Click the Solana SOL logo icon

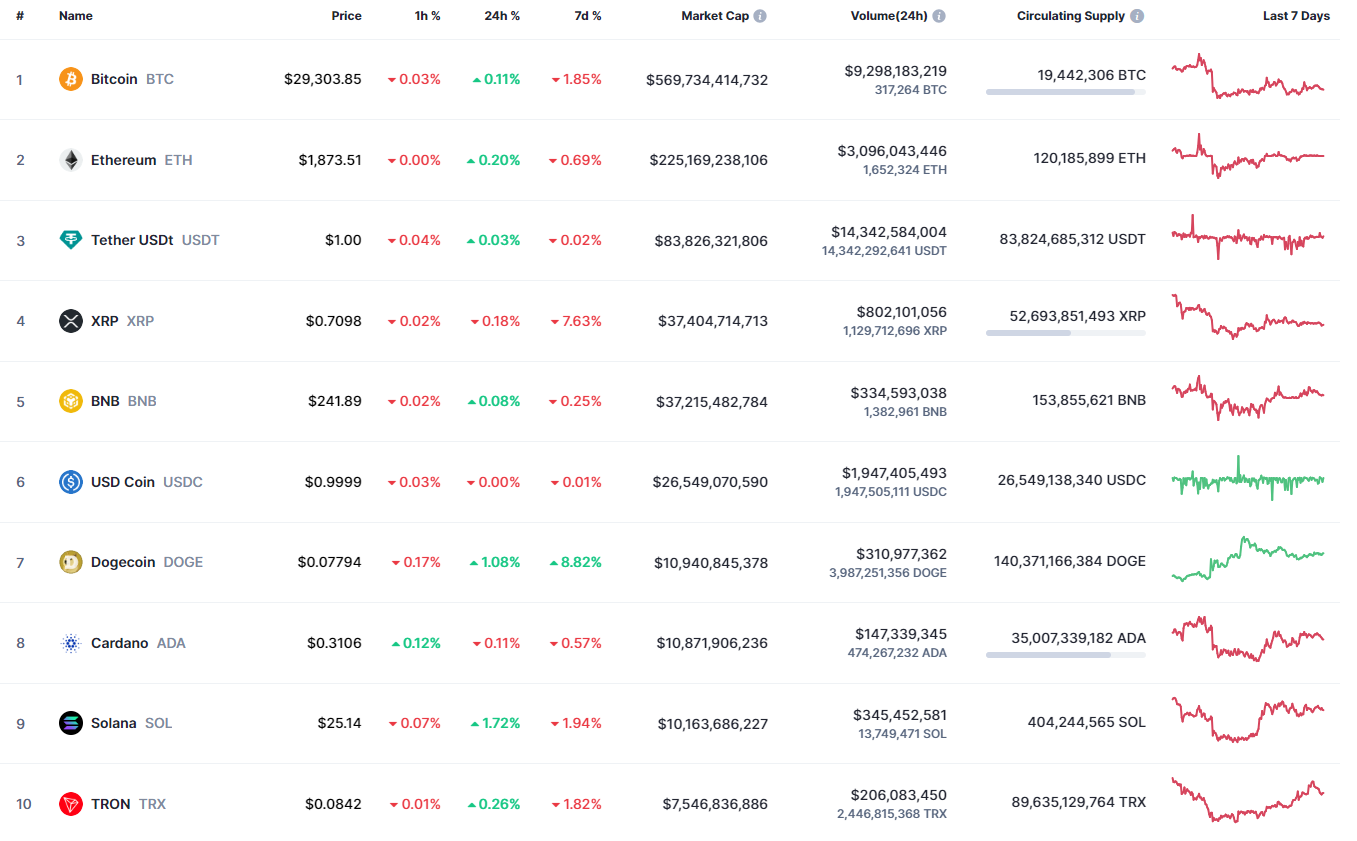[x=70, y=722]
